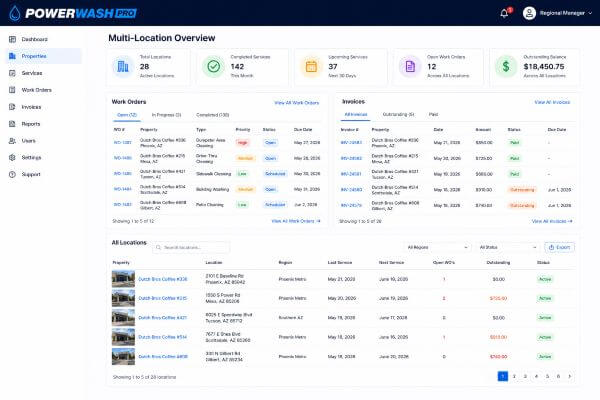Go to page 3 of locations
This screenshot has width=600, height=400.
tap(525, 376)
